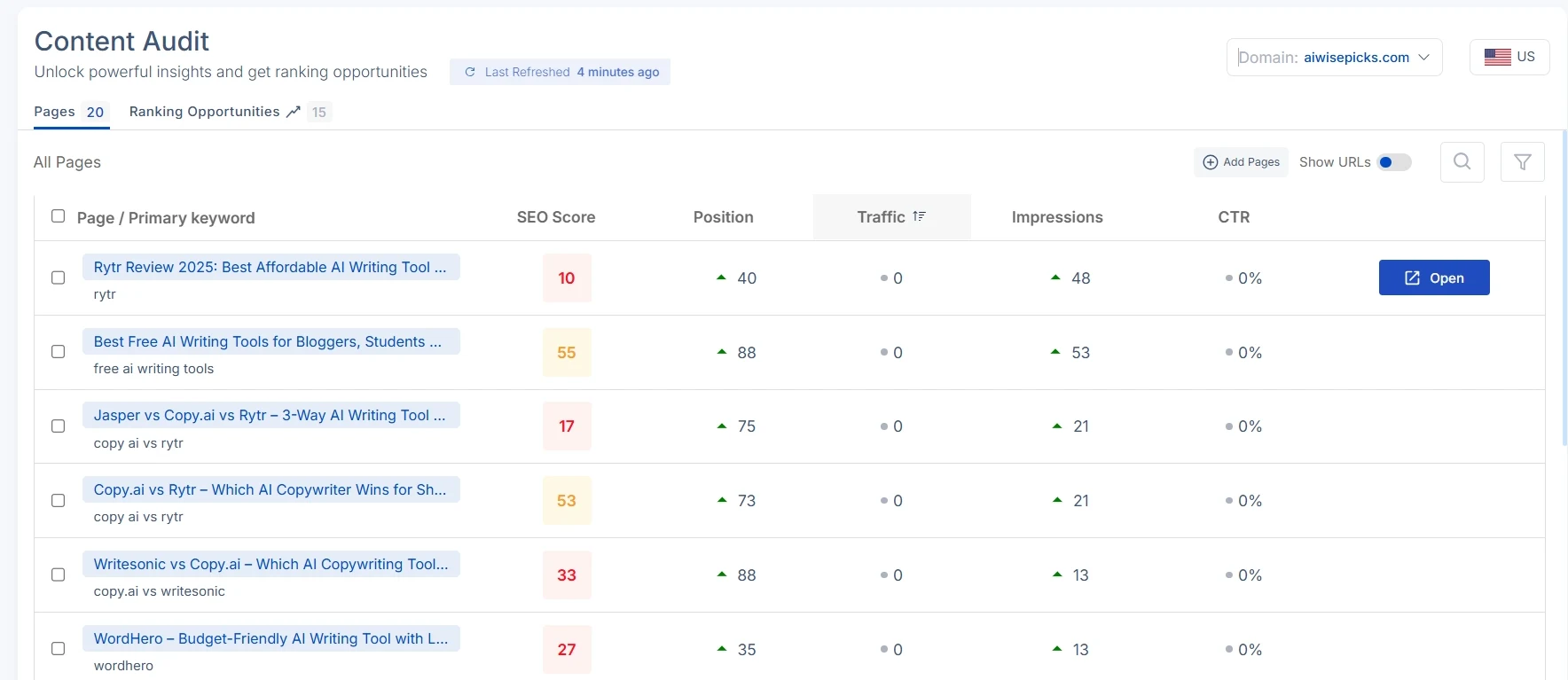Toggle the Show URLs switch
Image resolution: width=1568 pixels, height=680 pixels.
pyautogui.click(x=1394, y=162)
